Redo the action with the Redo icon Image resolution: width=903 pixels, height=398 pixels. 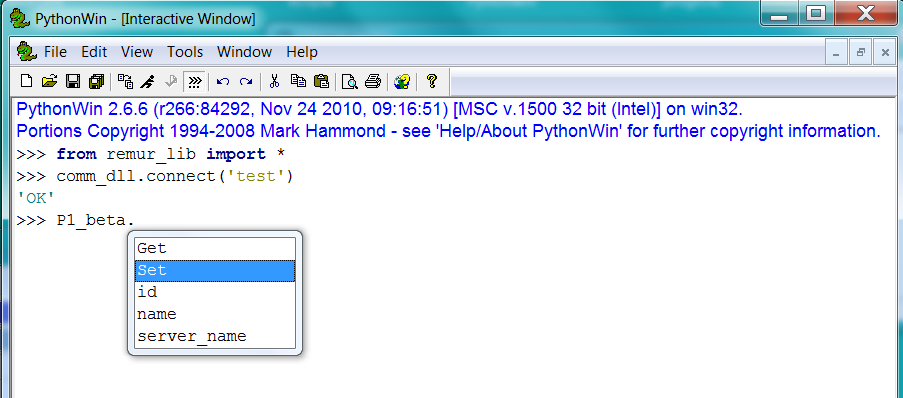pyautogui.click(x=246, y=81)
